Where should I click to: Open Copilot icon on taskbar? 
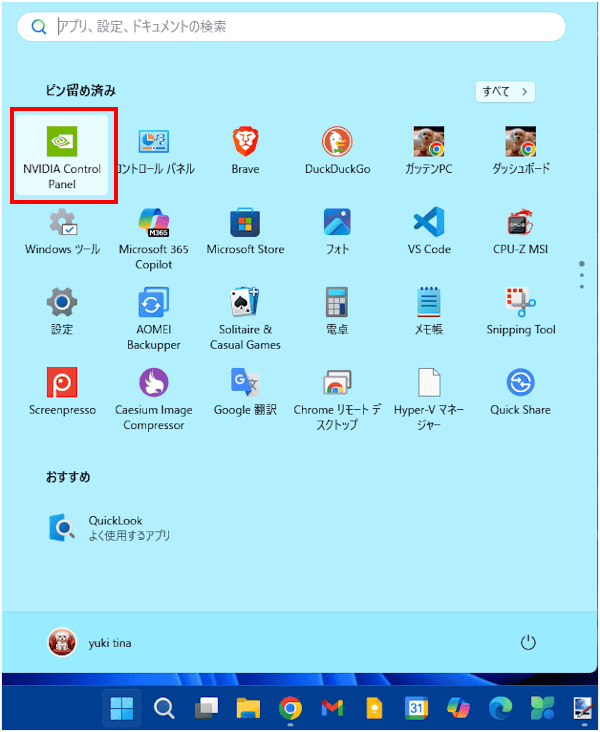click(458, 708)
